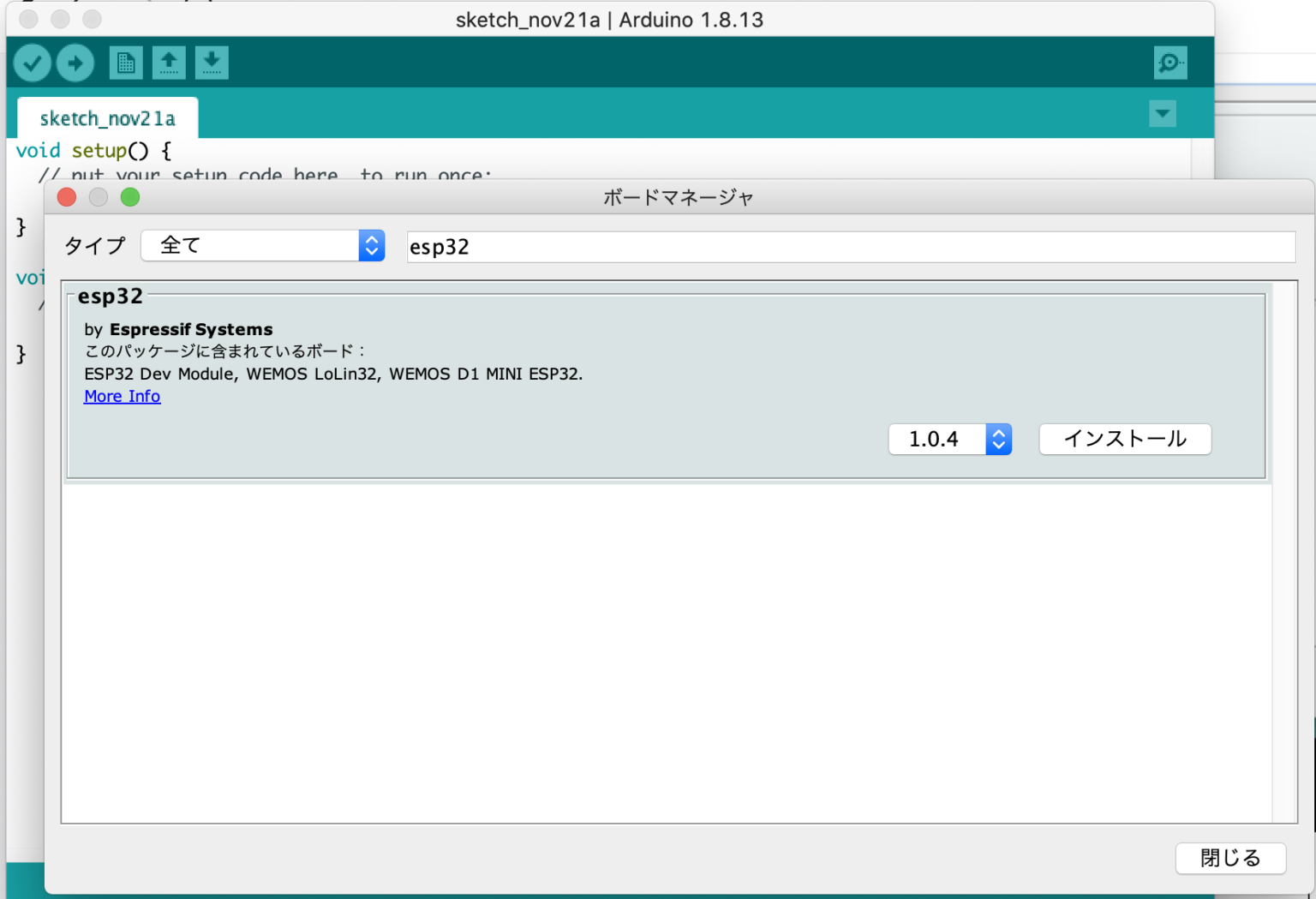Select the version stepper up arrow
The height and width of the screenshot is (899, 1316).
click(998, 434)
